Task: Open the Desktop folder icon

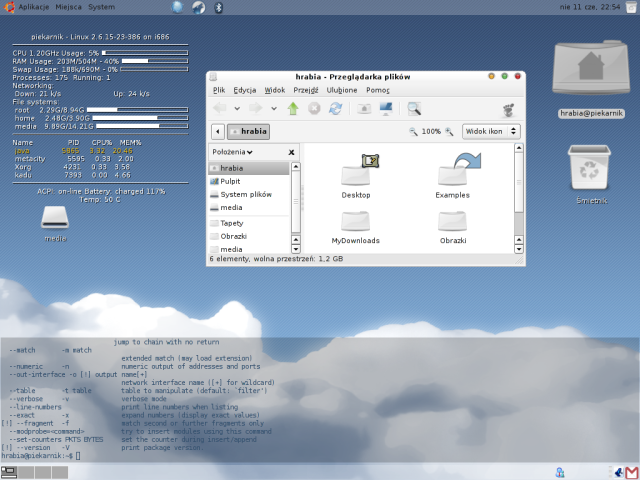Action: pyautogui.click(x=356, y=176)
